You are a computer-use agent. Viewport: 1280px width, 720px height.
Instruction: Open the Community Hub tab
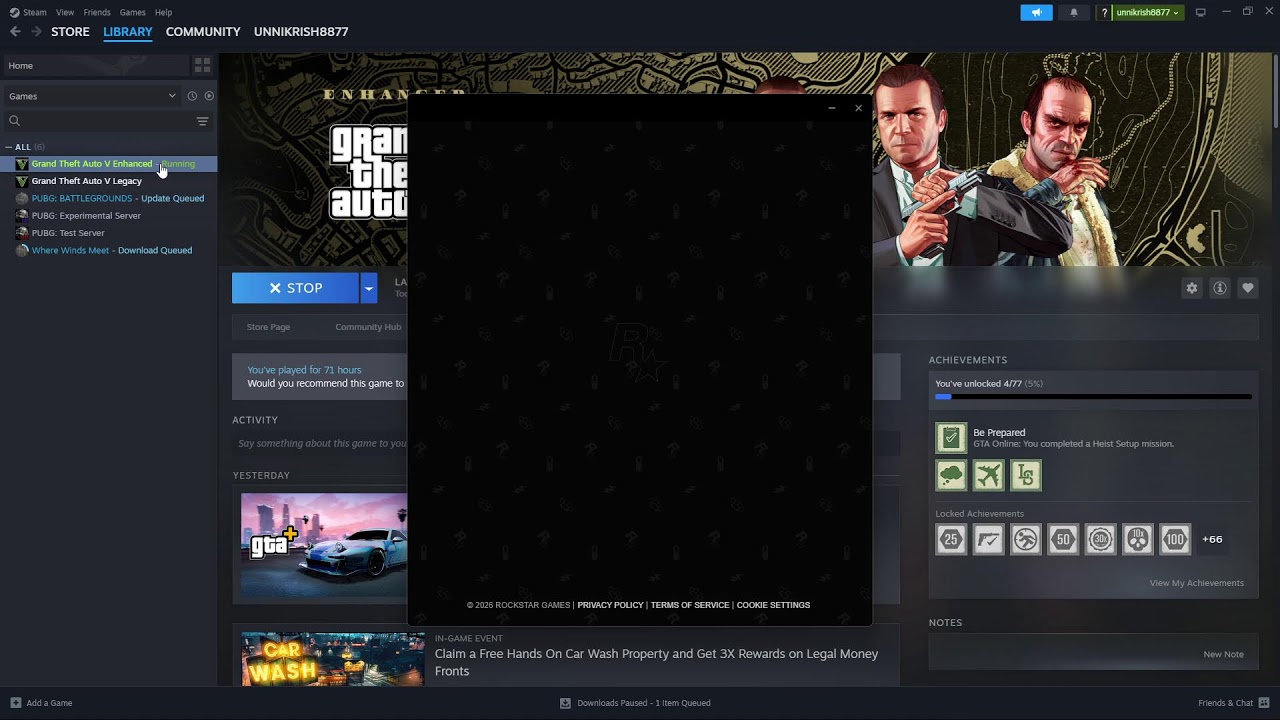(x=368, y=327)
